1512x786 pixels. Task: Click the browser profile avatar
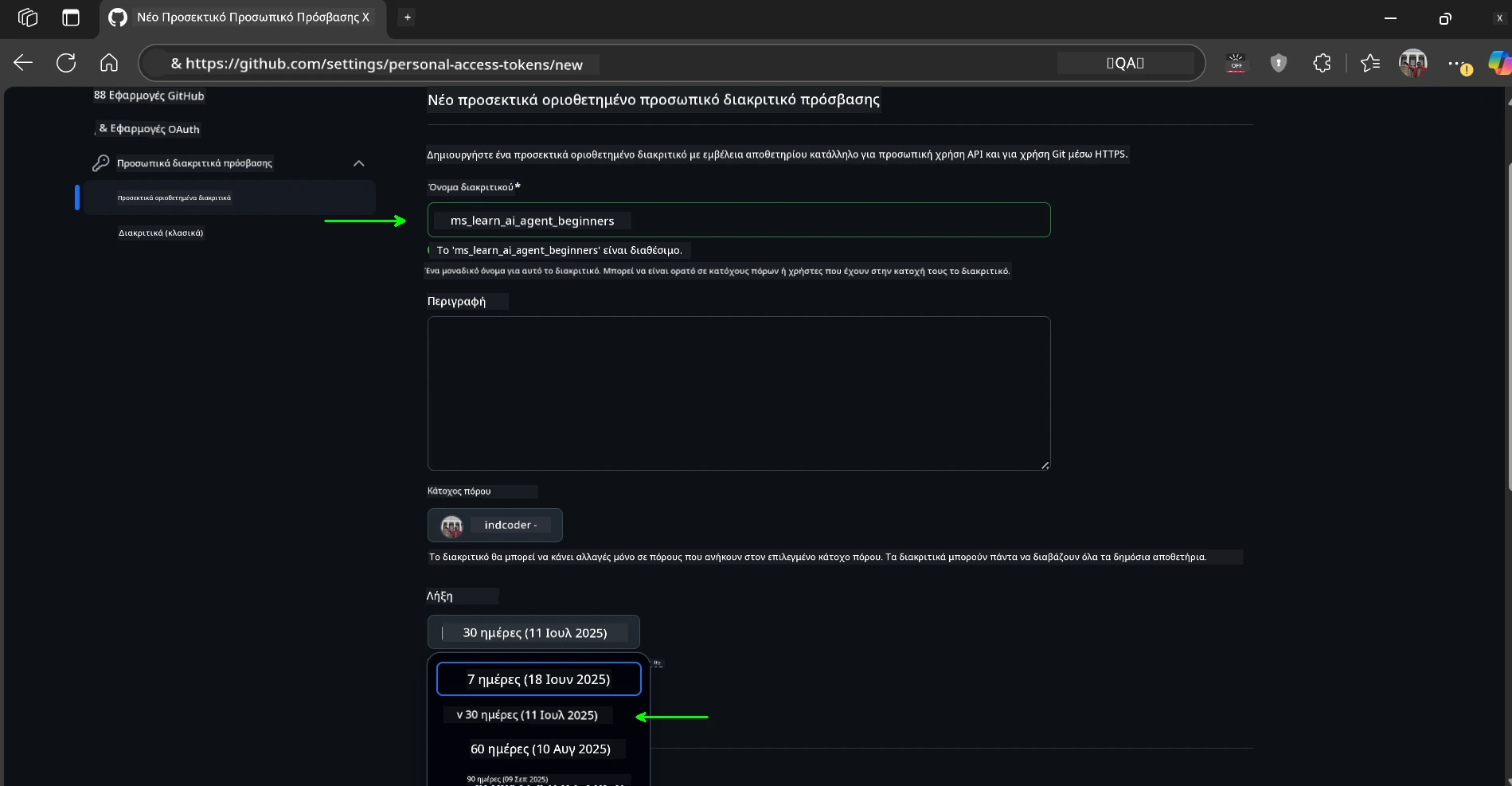click(x=1412, y=63)
